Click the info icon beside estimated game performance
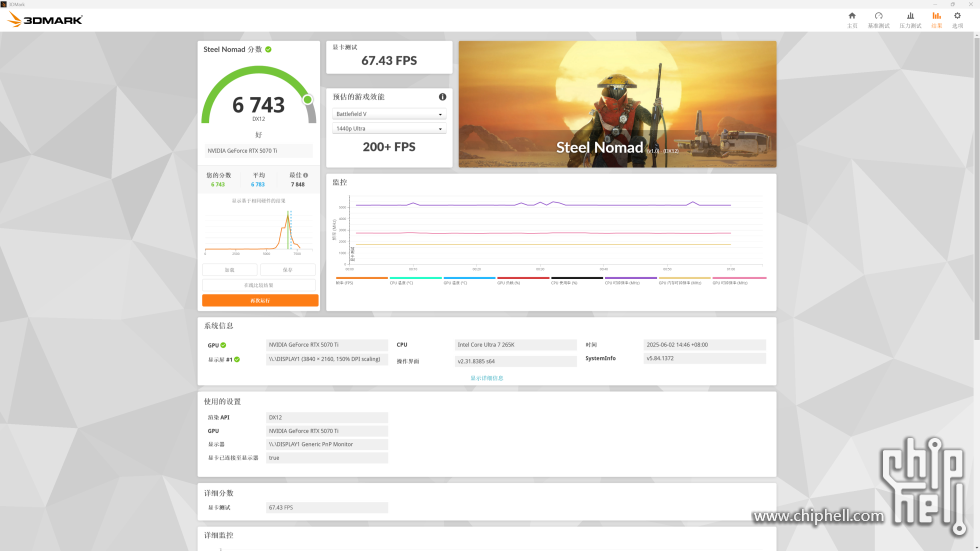 point(442,97)
